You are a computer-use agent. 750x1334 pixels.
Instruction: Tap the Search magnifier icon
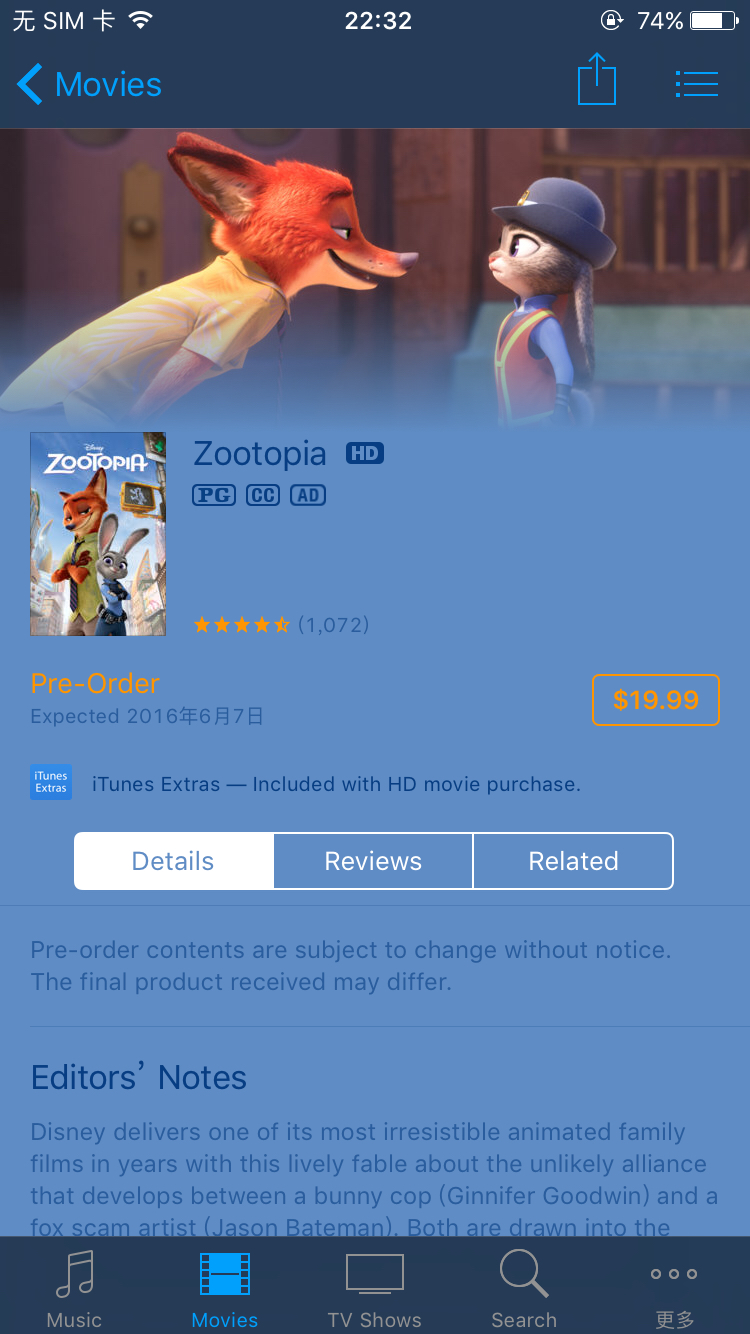pyautogui.click(x=524, y=1274)
